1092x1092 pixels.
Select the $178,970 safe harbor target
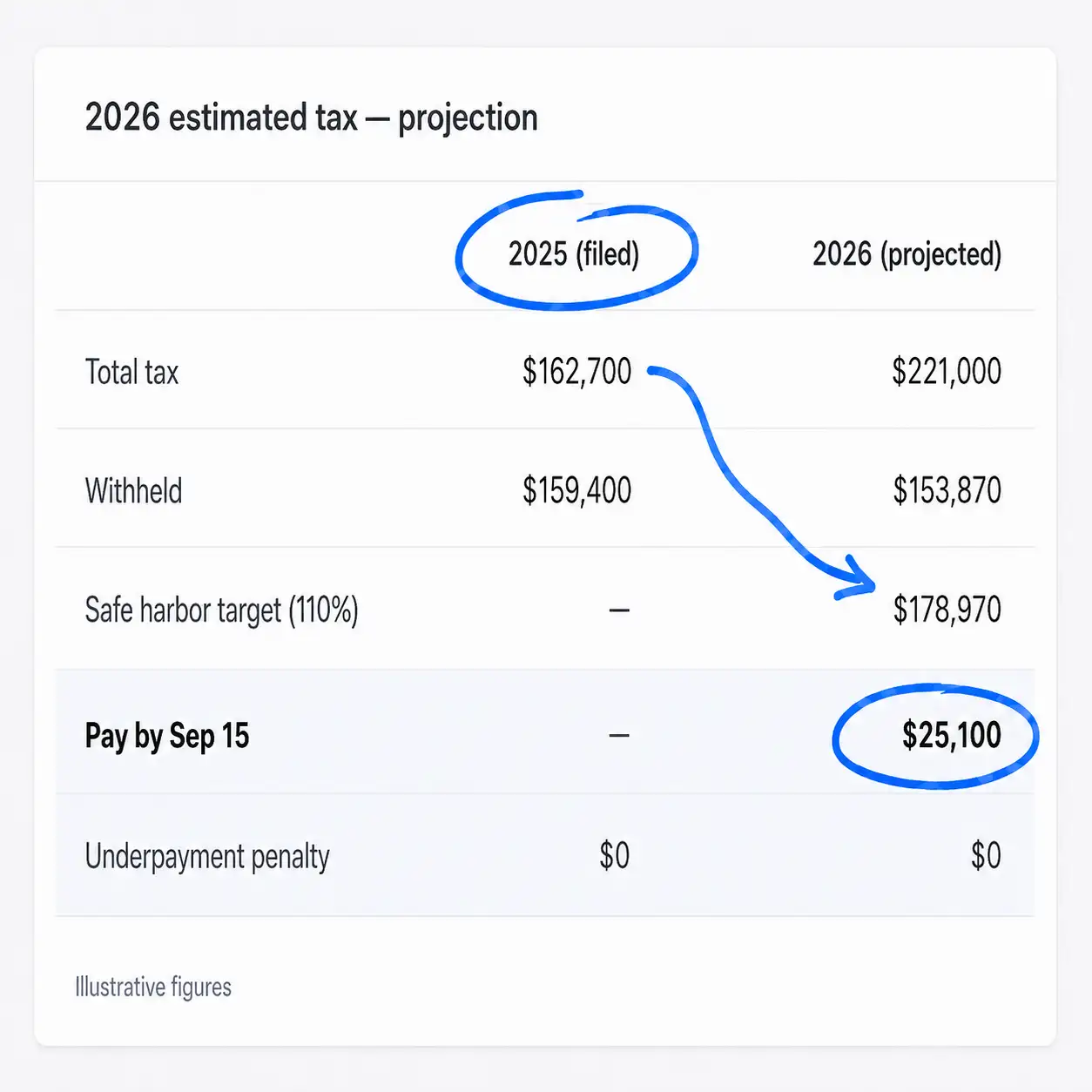947,610
